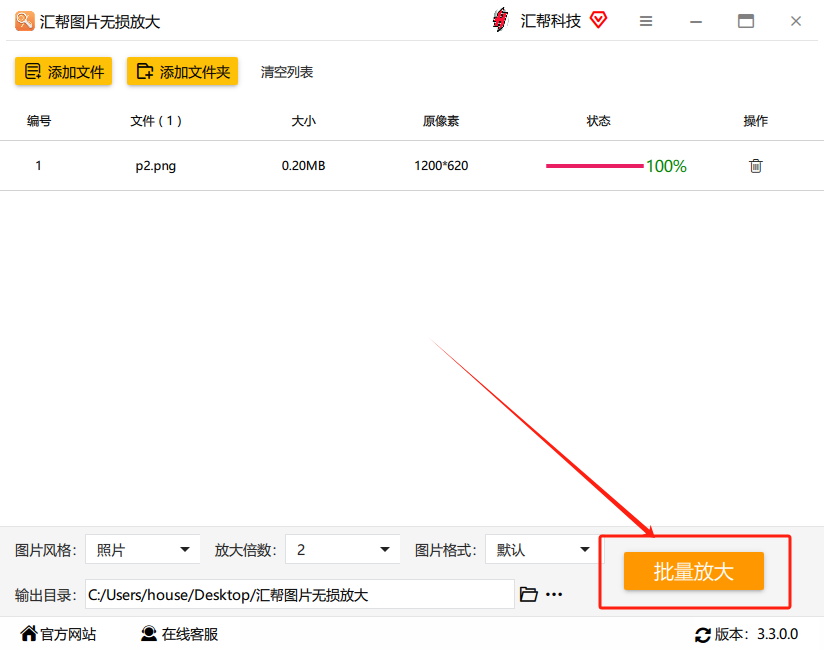The image size is (824, 650).
Task: Click the 操作 column header
Action: point(756,121)
